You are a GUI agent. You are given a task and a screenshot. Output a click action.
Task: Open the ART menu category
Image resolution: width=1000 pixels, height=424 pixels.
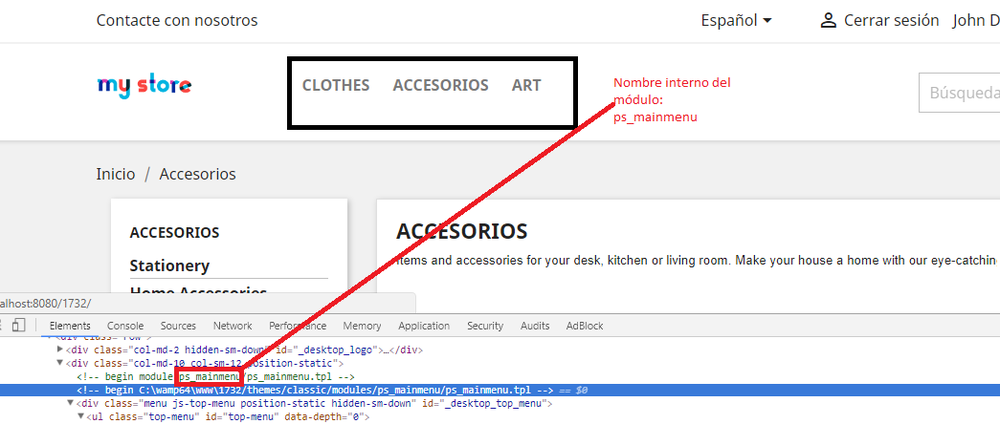pyautogui.click(x=526, y=85)
